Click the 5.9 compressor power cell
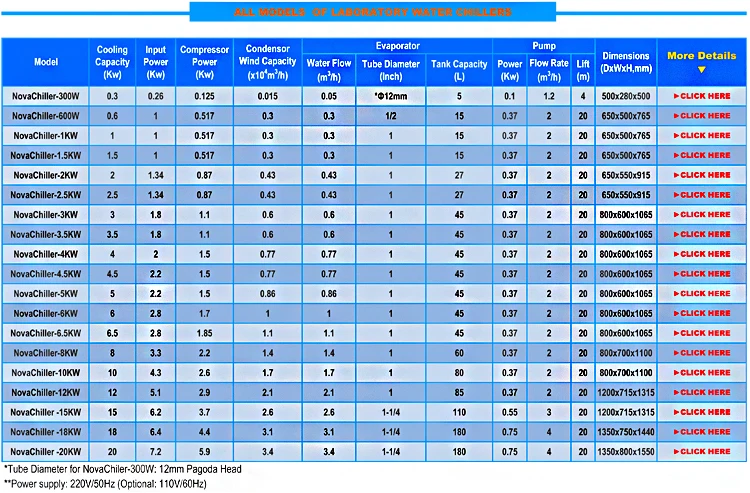The height and width of the screenshot is (493, 750). coord(204,451)
